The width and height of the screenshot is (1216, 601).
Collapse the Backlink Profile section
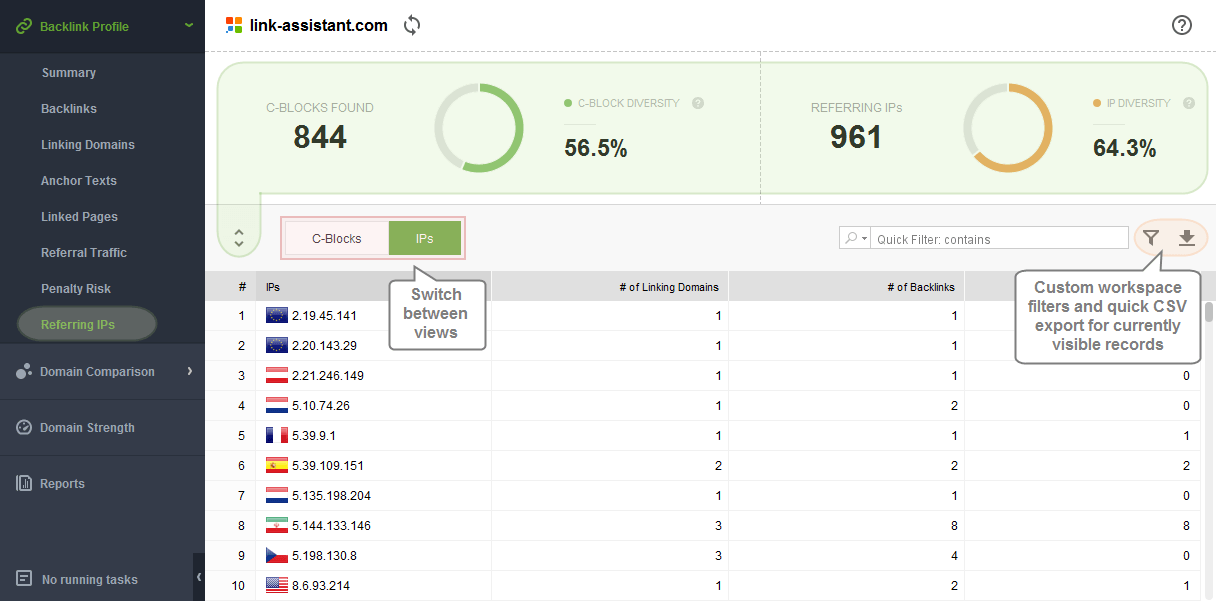click(189, 26)
